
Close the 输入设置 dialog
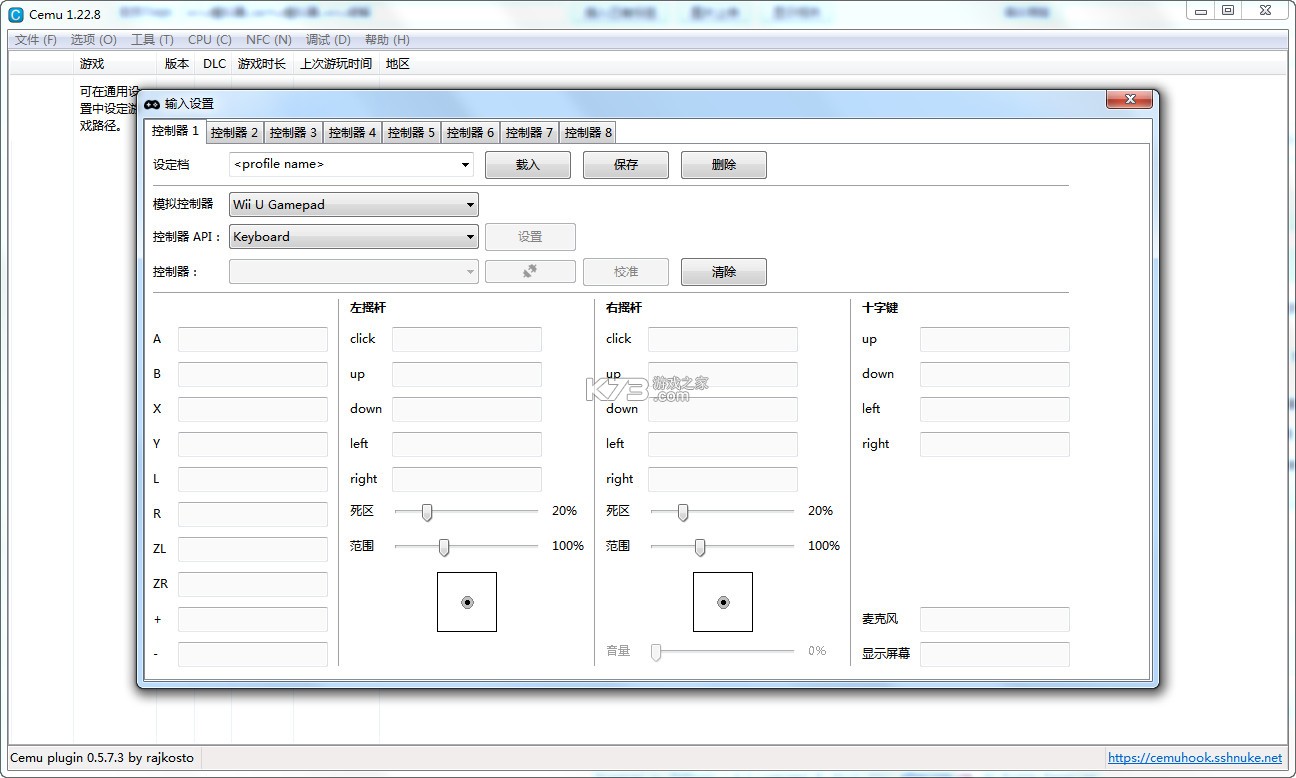(x=1130, y=100)
